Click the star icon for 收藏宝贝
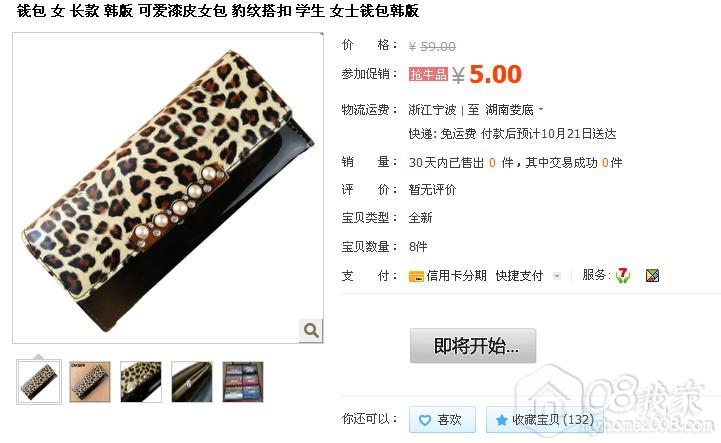Screen dimensions: 721x443 [501, 420]
